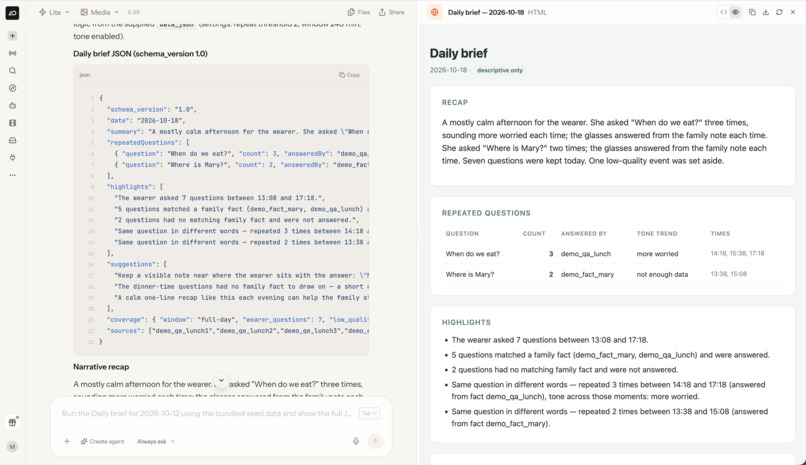Screen dimensions: 806x465
Task: Send the message with the arrow button
Action: (x=376, y=441)
